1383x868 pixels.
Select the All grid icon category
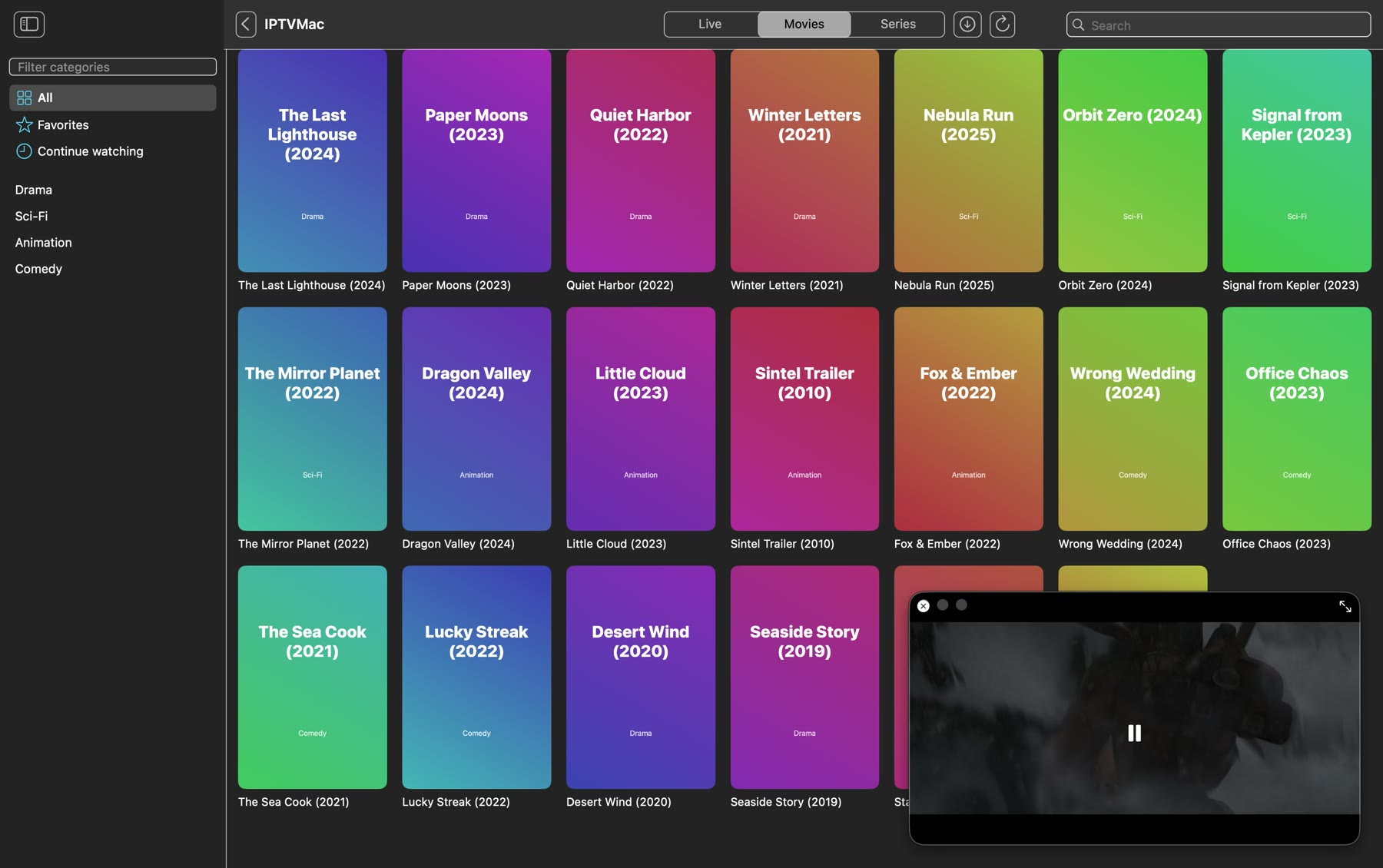pos(113,98)
